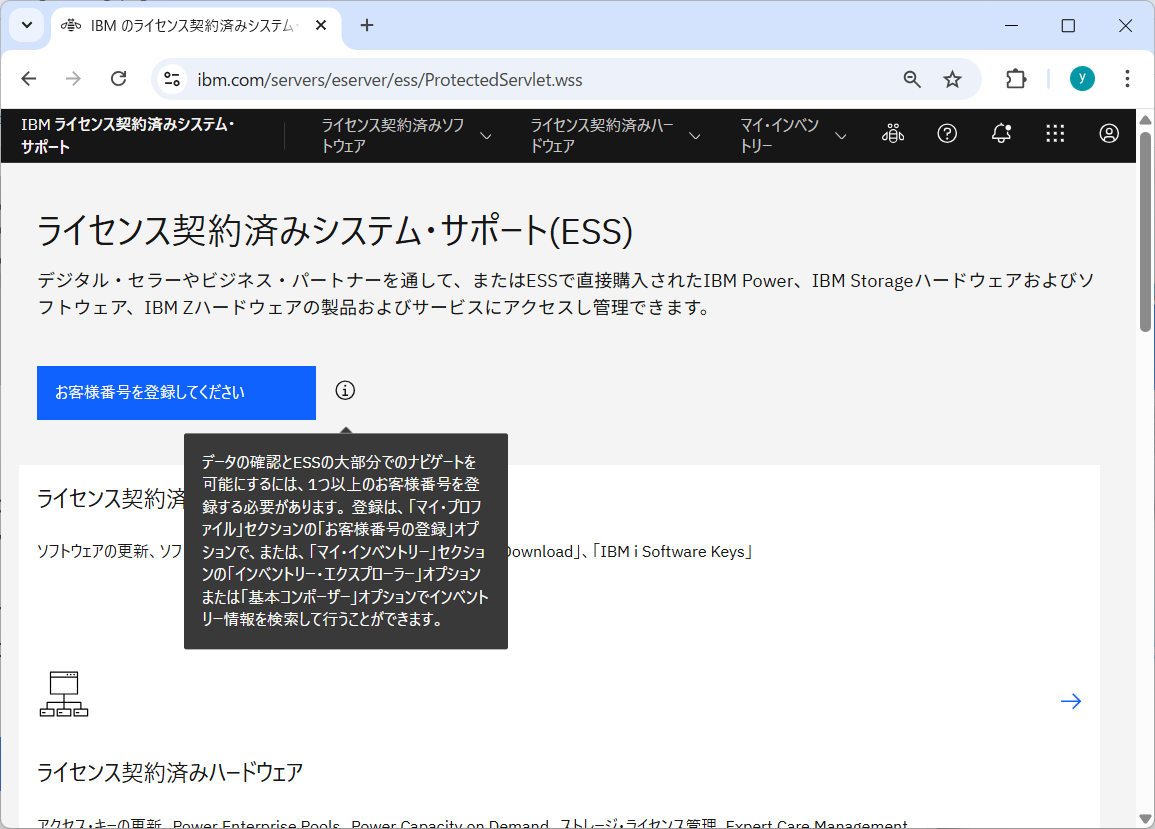Close the IBM ライセンス契約済みシステム tab
The image size is (1155, 829).
(321, 25)
